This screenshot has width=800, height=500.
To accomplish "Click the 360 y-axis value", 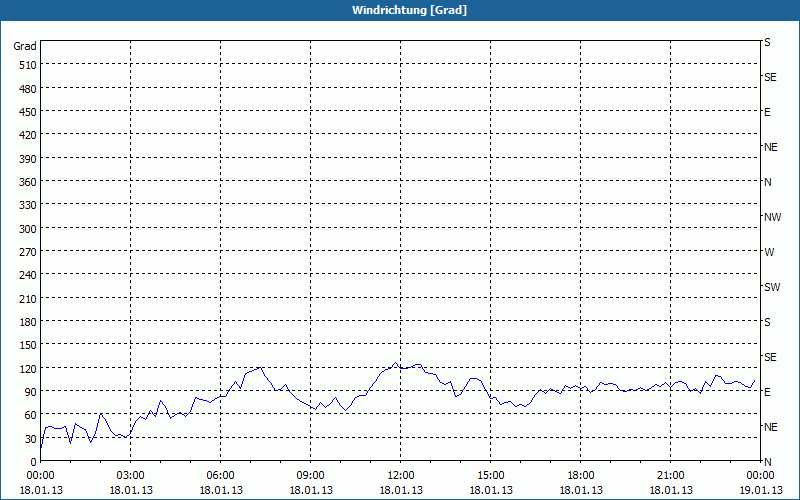I will (28, 182).
